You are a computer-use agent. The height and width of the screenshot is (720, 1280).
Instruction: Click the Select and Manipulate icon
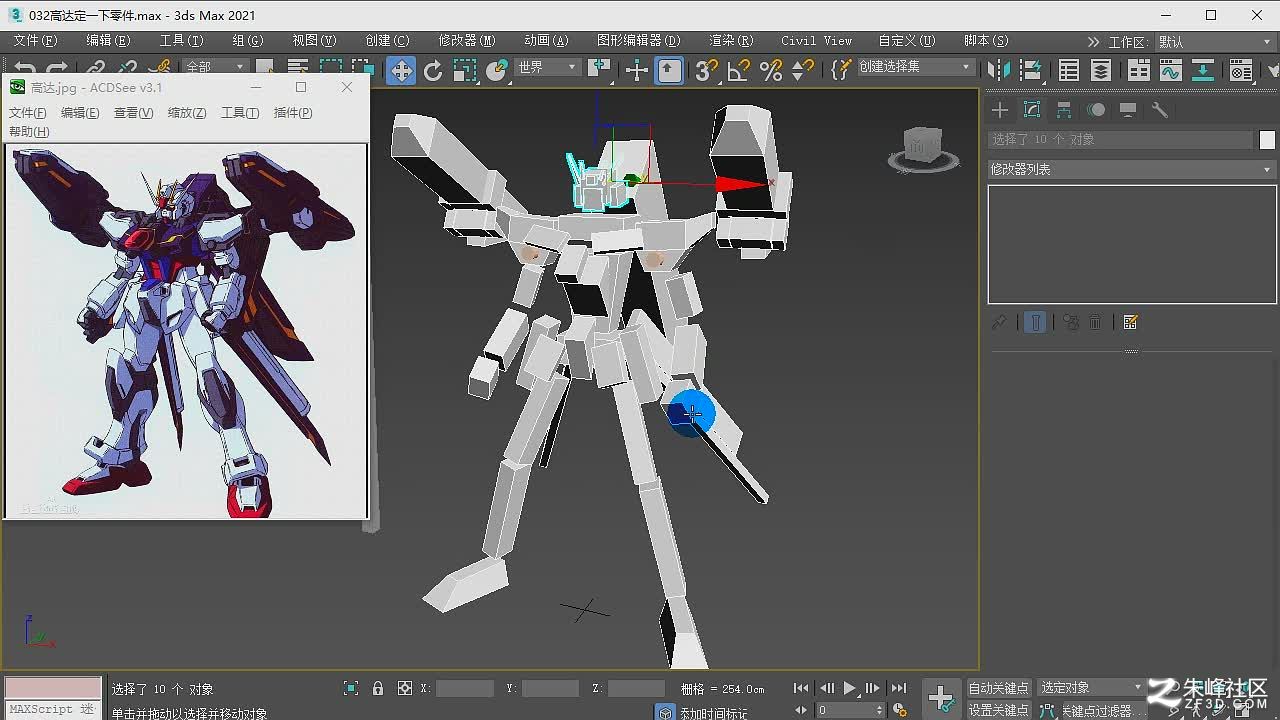(636, 70)
